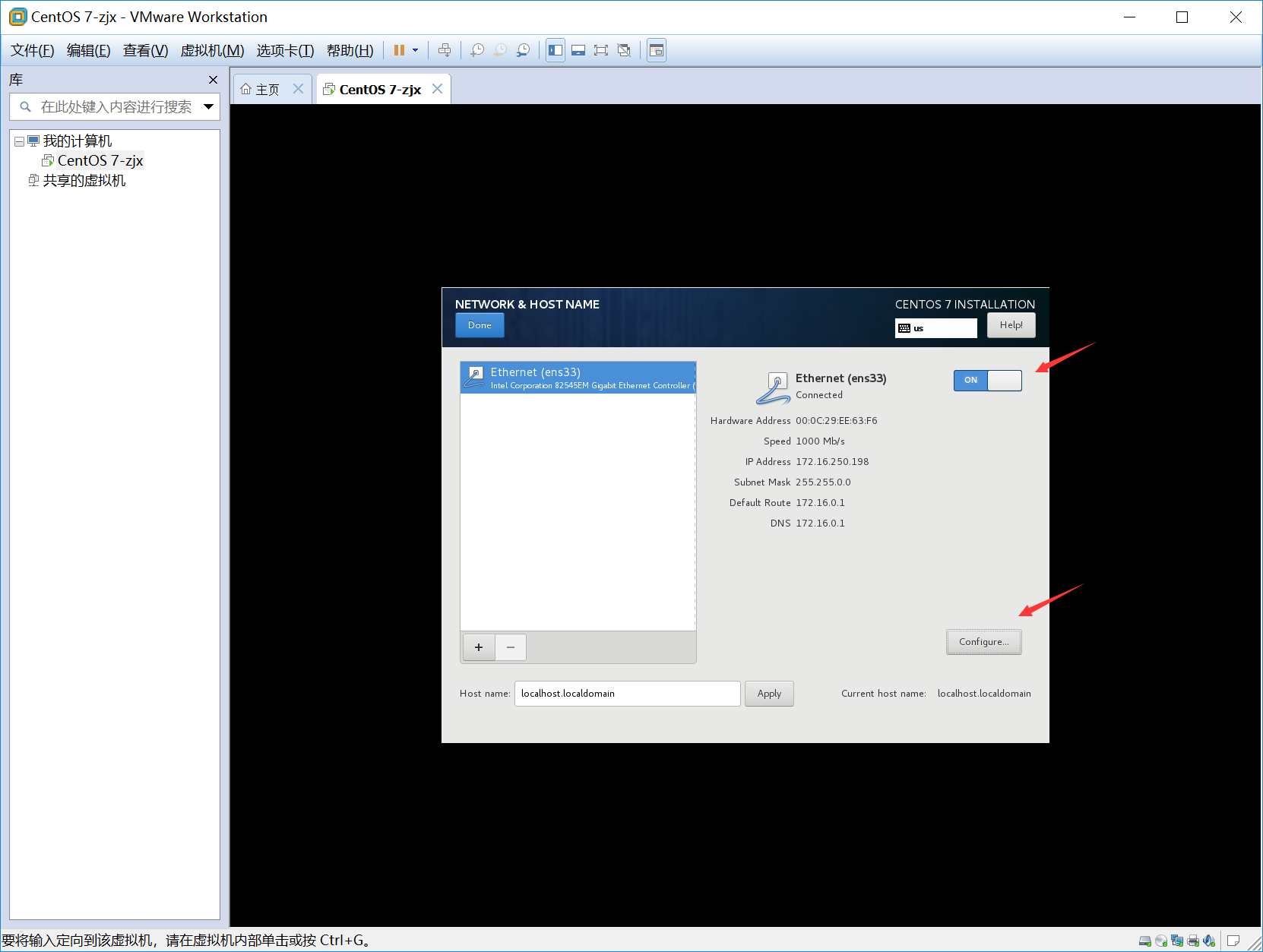The height and width of the screenshot is (952, 1263).
Task: Open the snapshot manager (clock with wrench)
Action: (523, 50)
